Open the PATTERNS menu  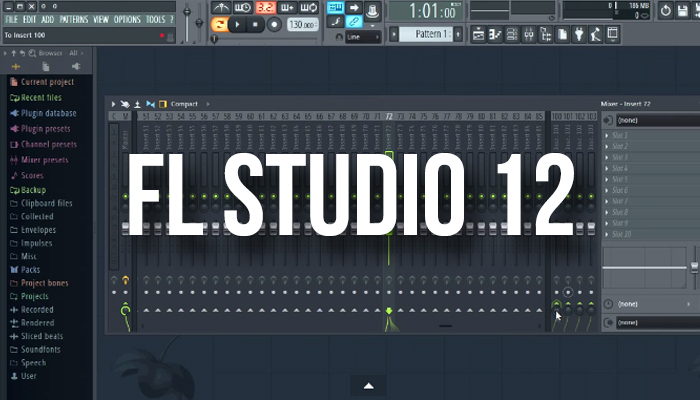point(74,20)
